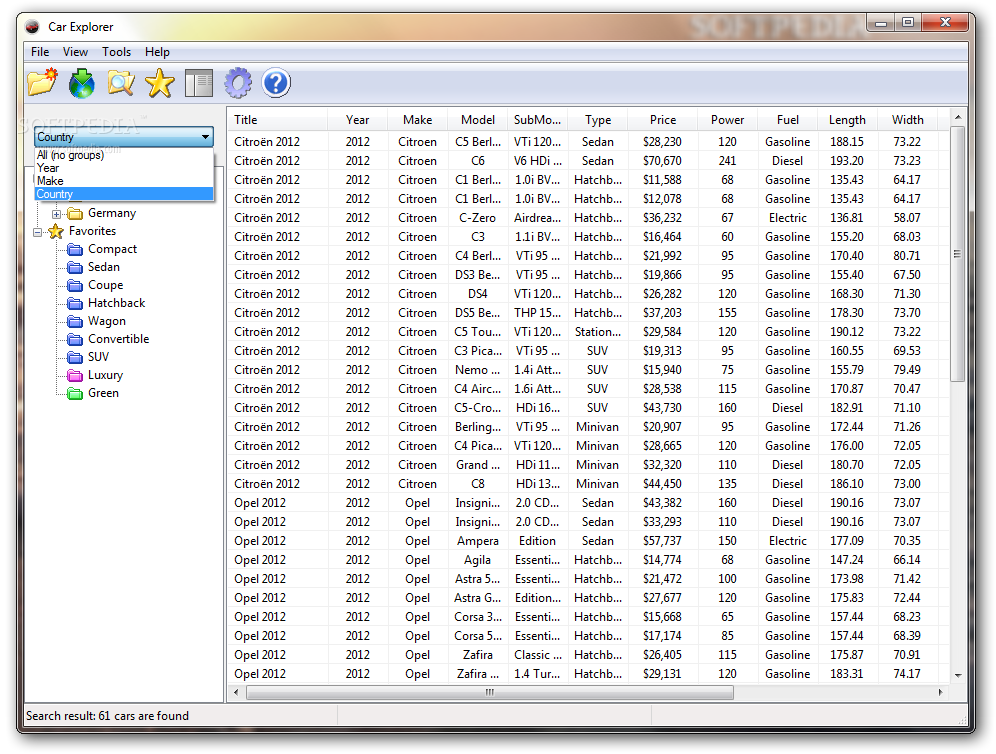Click the Coupe blue folder icon
The height and width of the screenshot is (754, 996).
click(x=76, y=285)
